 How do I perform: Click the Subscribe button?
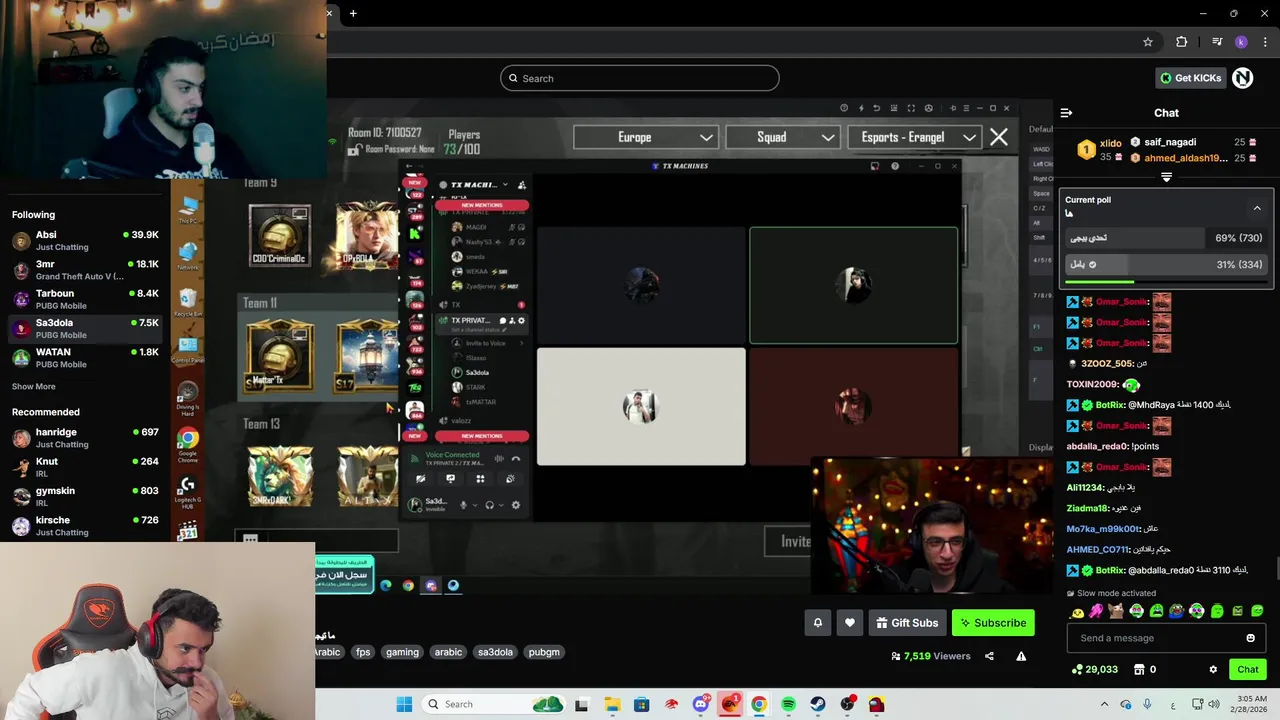tap(993, 623)
